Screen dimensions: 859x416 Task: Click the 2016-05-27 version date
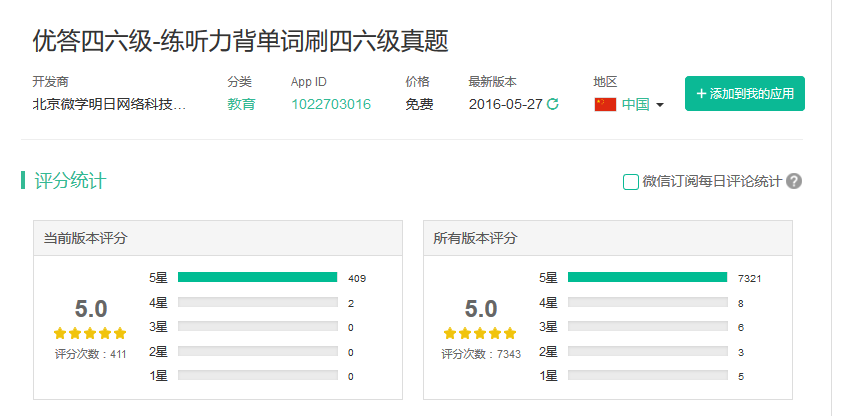tap(505, 104)
